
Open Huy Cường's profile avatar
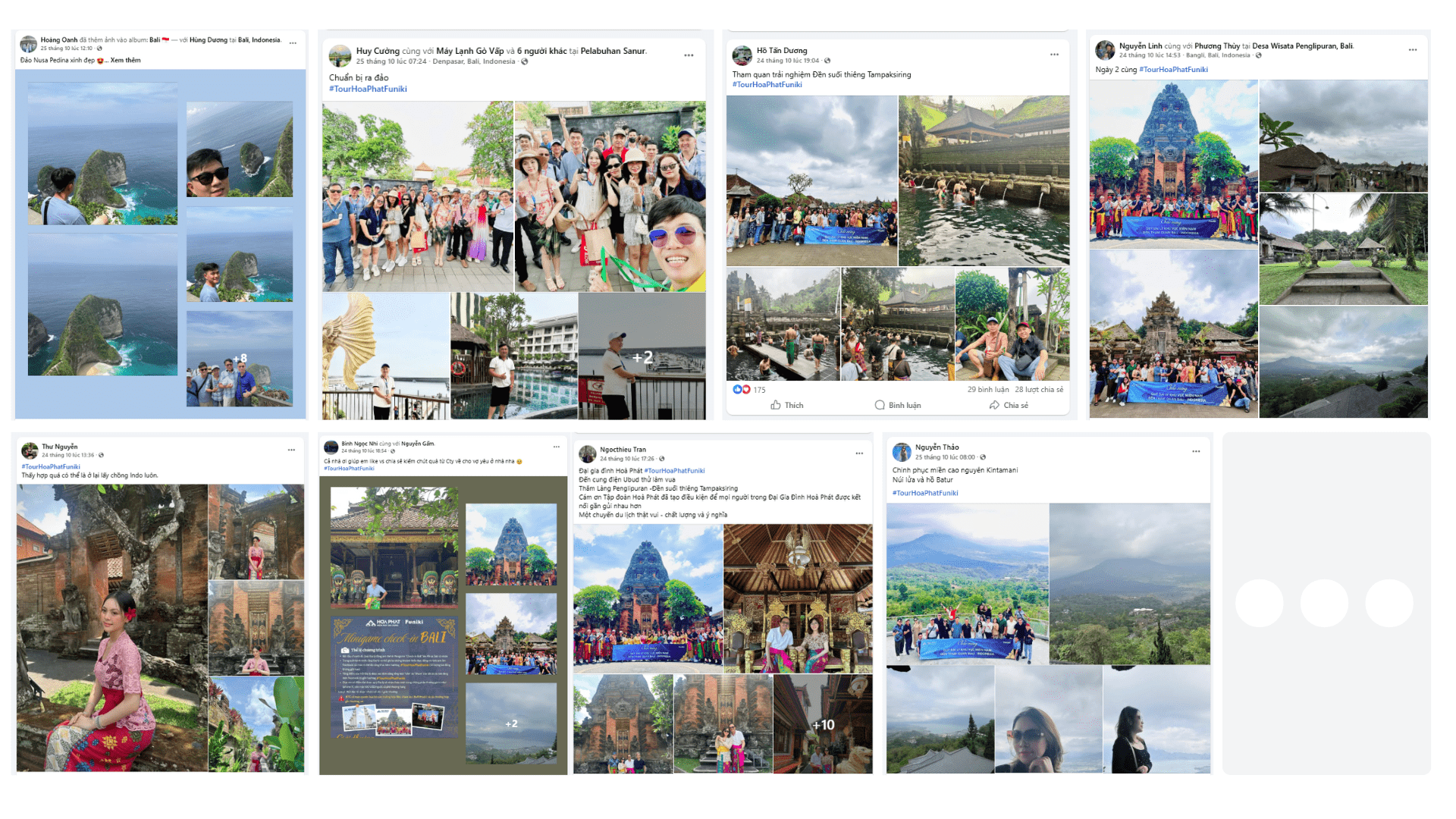[x=340, y=55]
